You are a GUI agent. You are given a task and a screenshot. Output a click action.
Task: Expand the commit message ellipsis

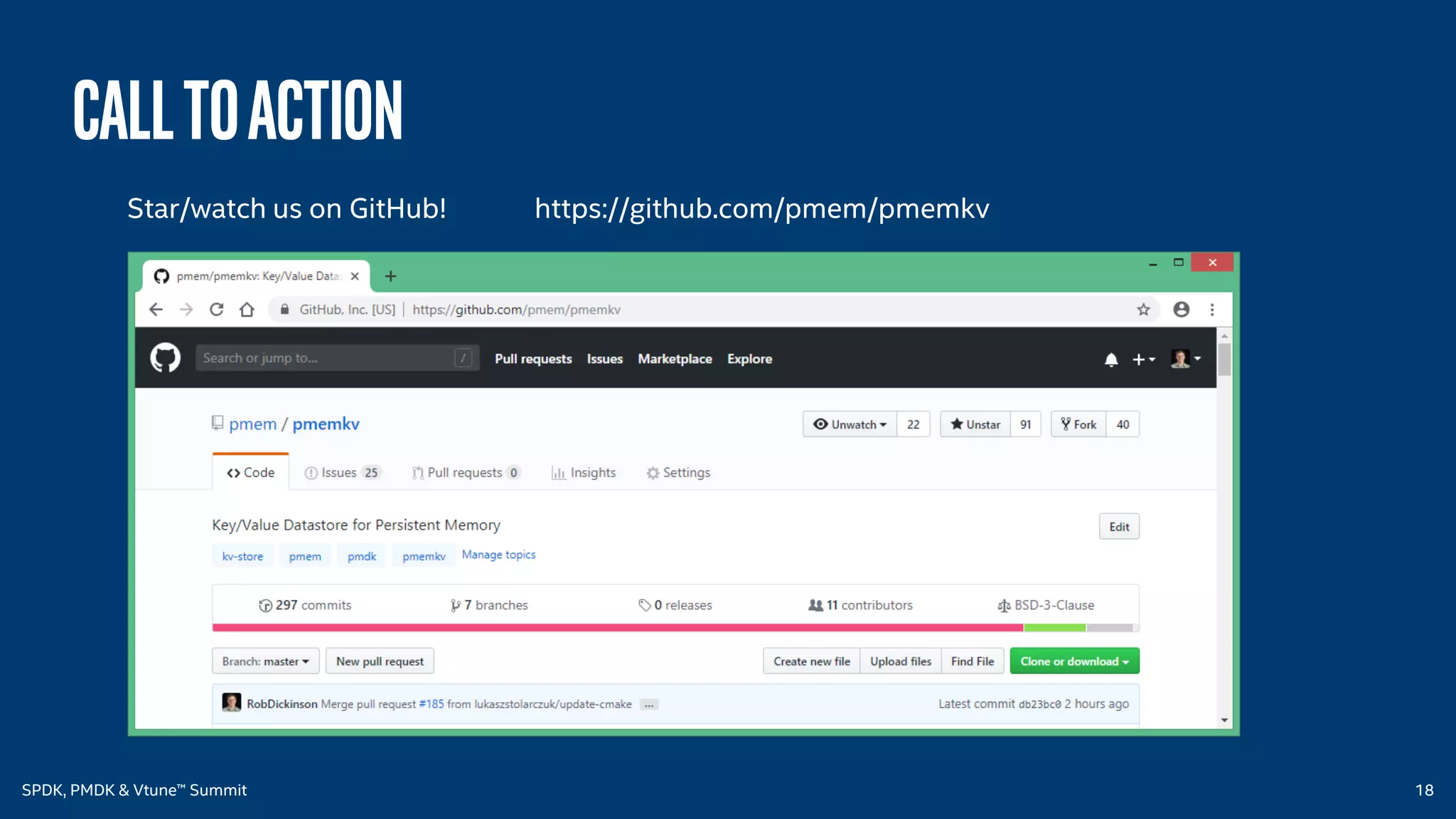click(649, 705)
